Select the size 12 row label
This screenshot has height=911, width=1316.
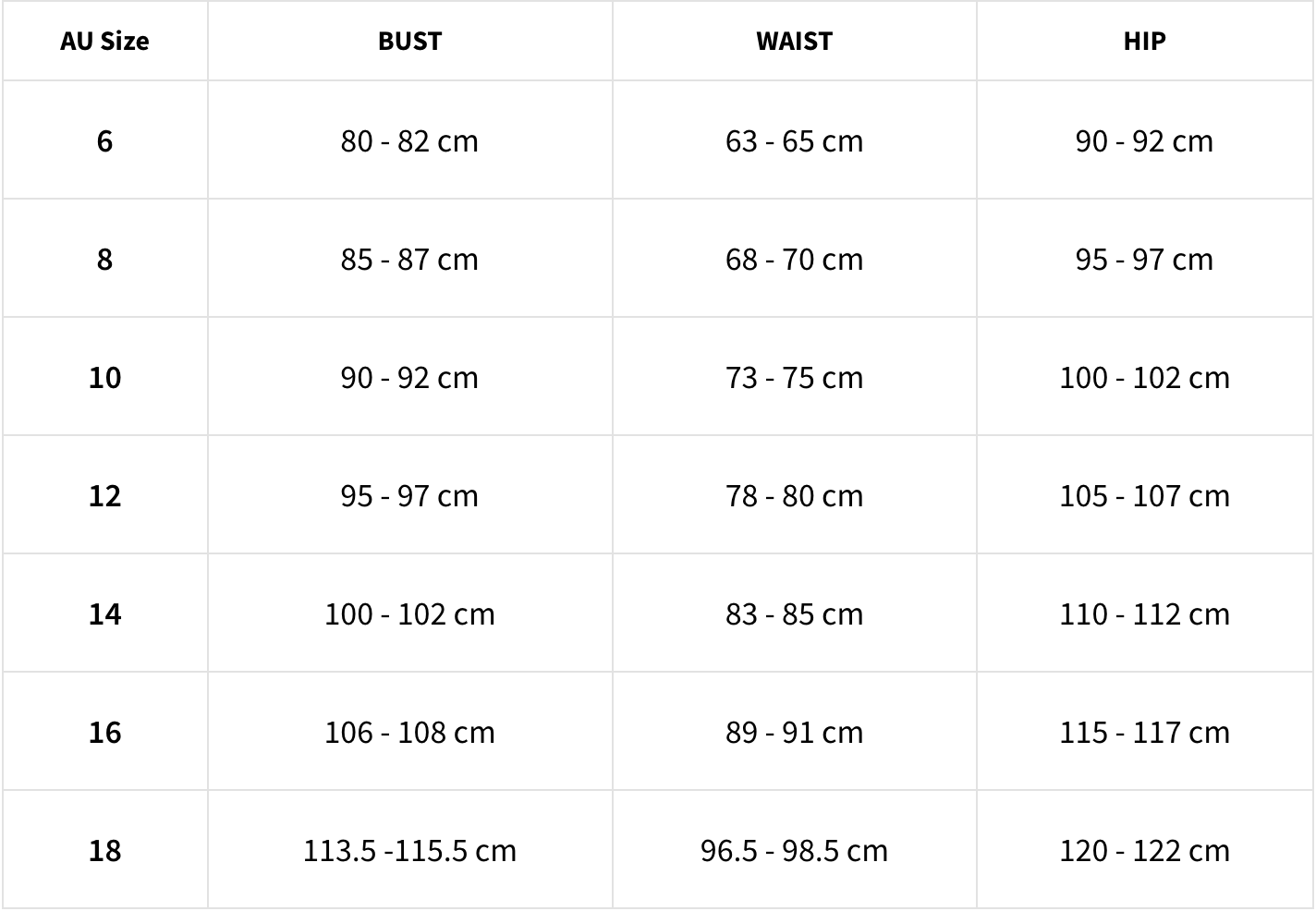(x=104, y=495)
